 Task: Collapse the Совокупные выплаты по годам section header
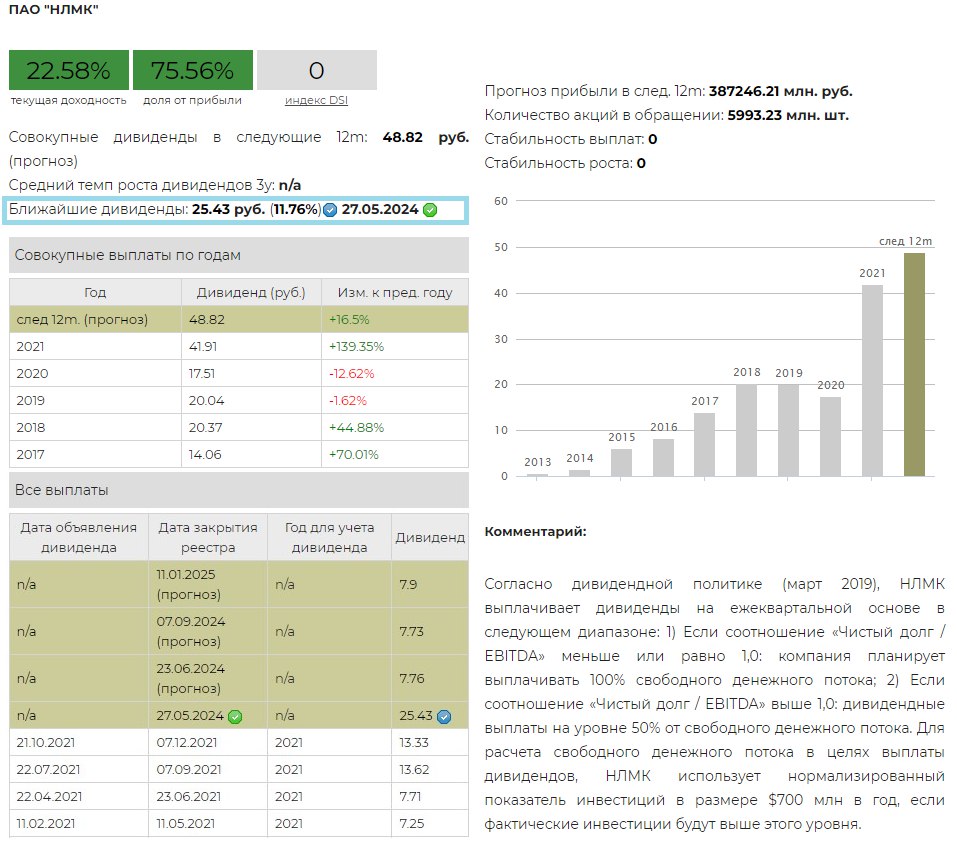coord(238,255)
